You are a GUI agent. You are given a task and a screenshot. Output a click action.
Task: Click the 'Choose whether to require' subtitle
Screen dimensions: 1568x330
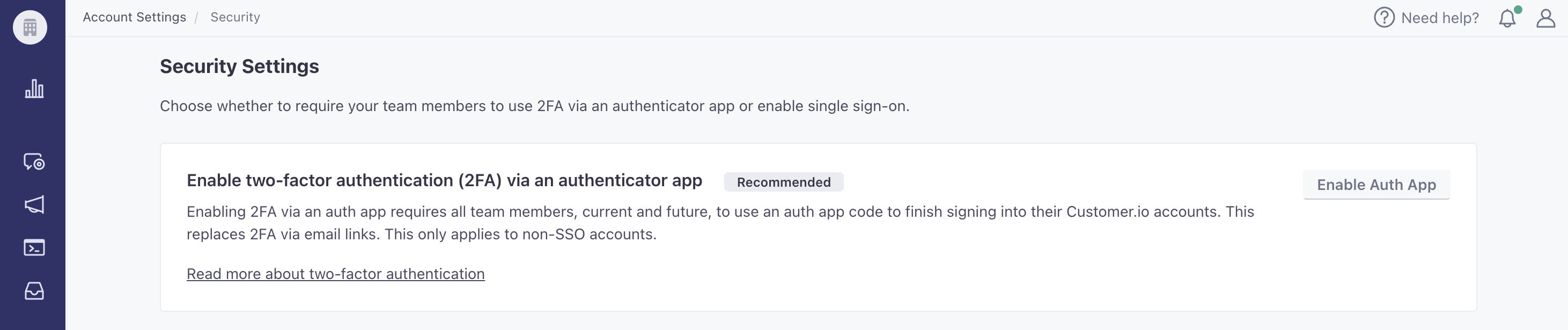tap(534, 106)
